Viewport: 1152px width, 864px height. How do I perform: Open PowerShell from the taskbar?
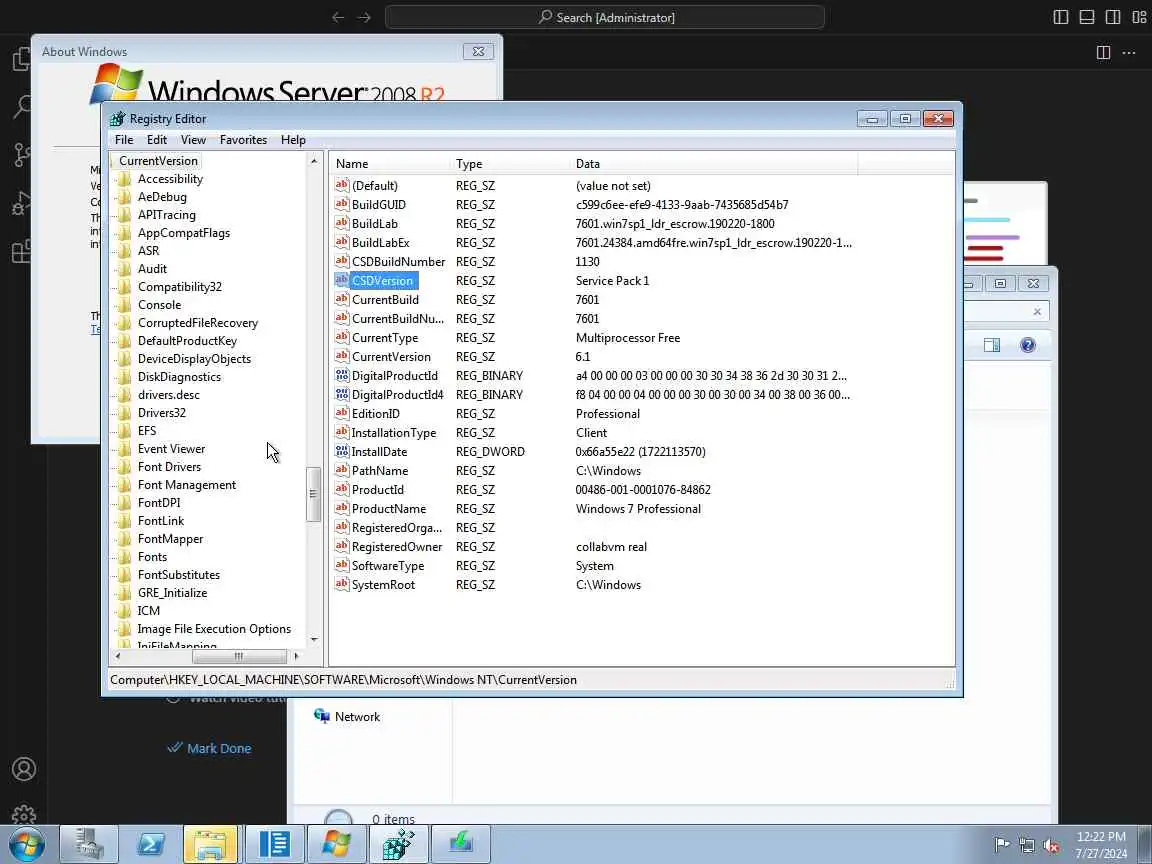tap(151, 843)
